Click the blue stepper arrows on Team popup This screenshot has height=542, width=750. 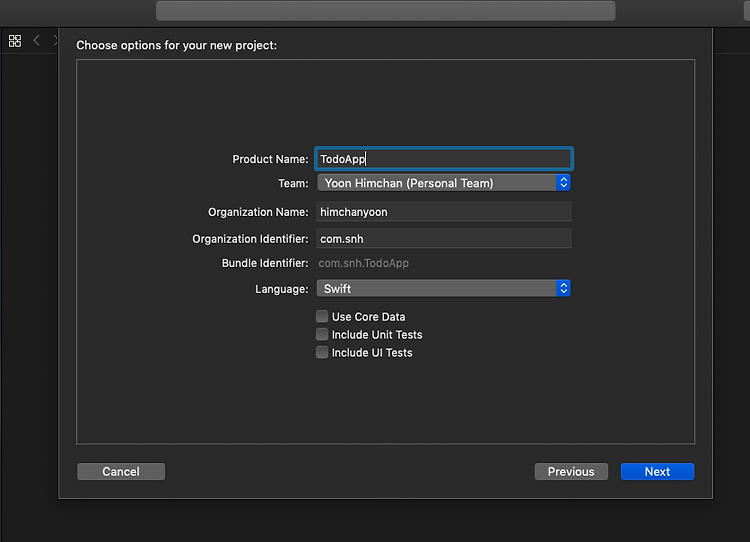[563, 183]
